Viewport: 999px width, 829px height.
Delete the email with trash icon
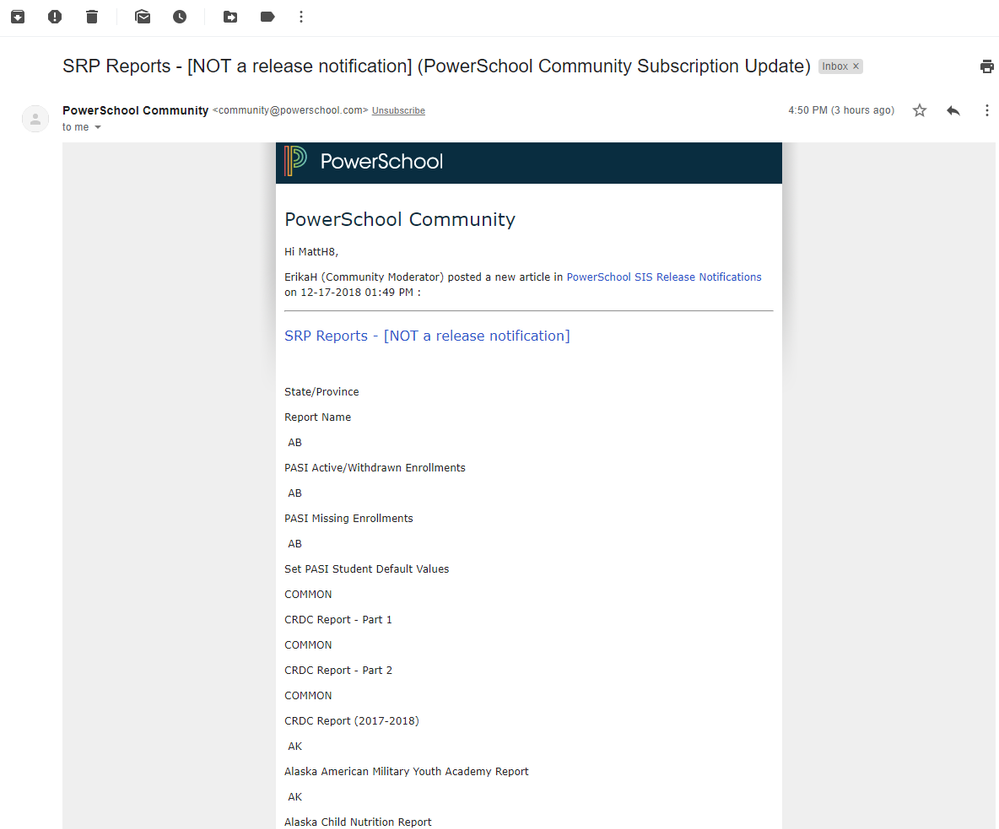click(x=92, y=17)
